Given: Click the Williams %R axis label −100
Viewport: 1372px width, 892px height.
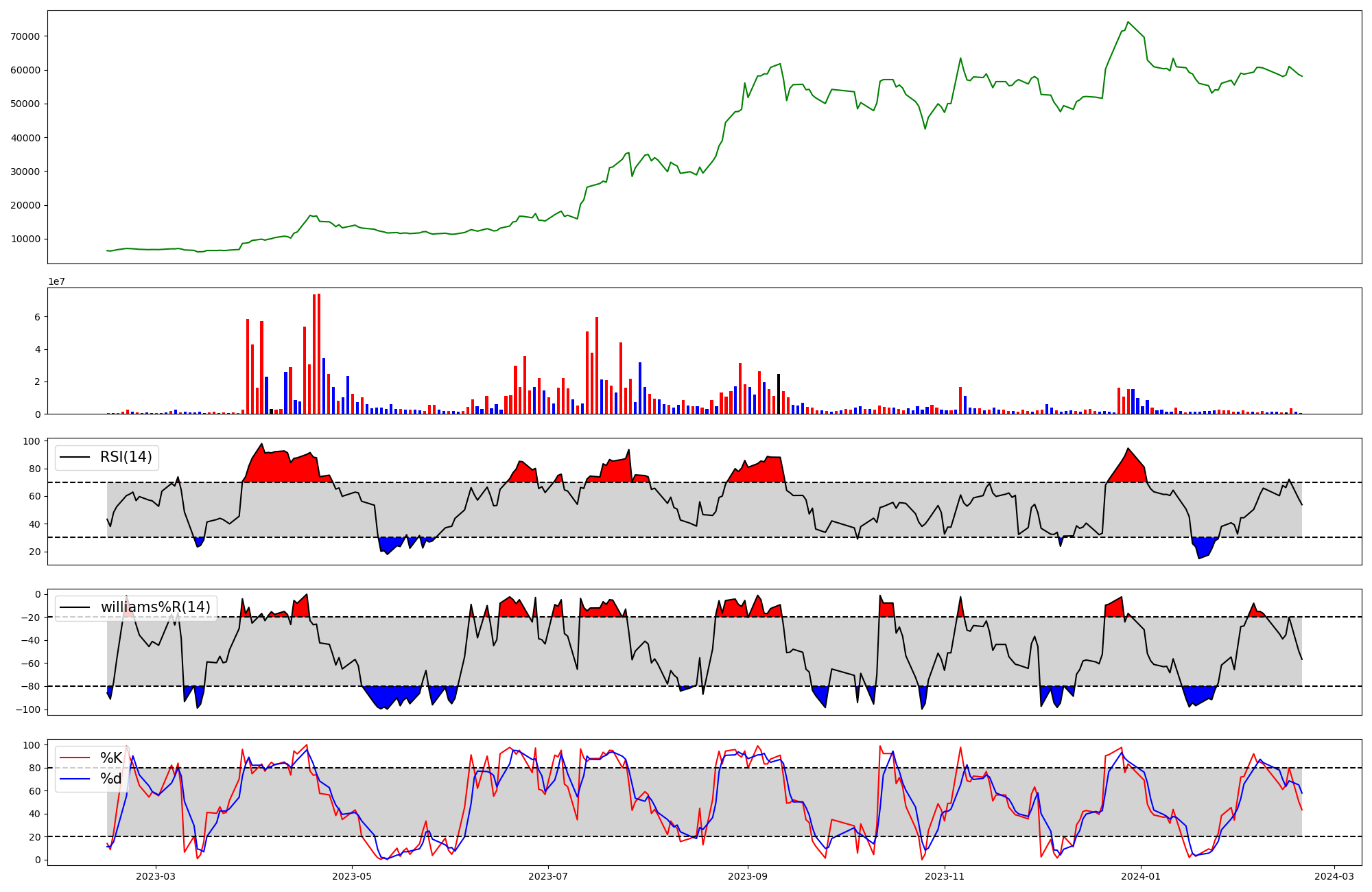Looking at the screenshot, I should pos(28,709).
